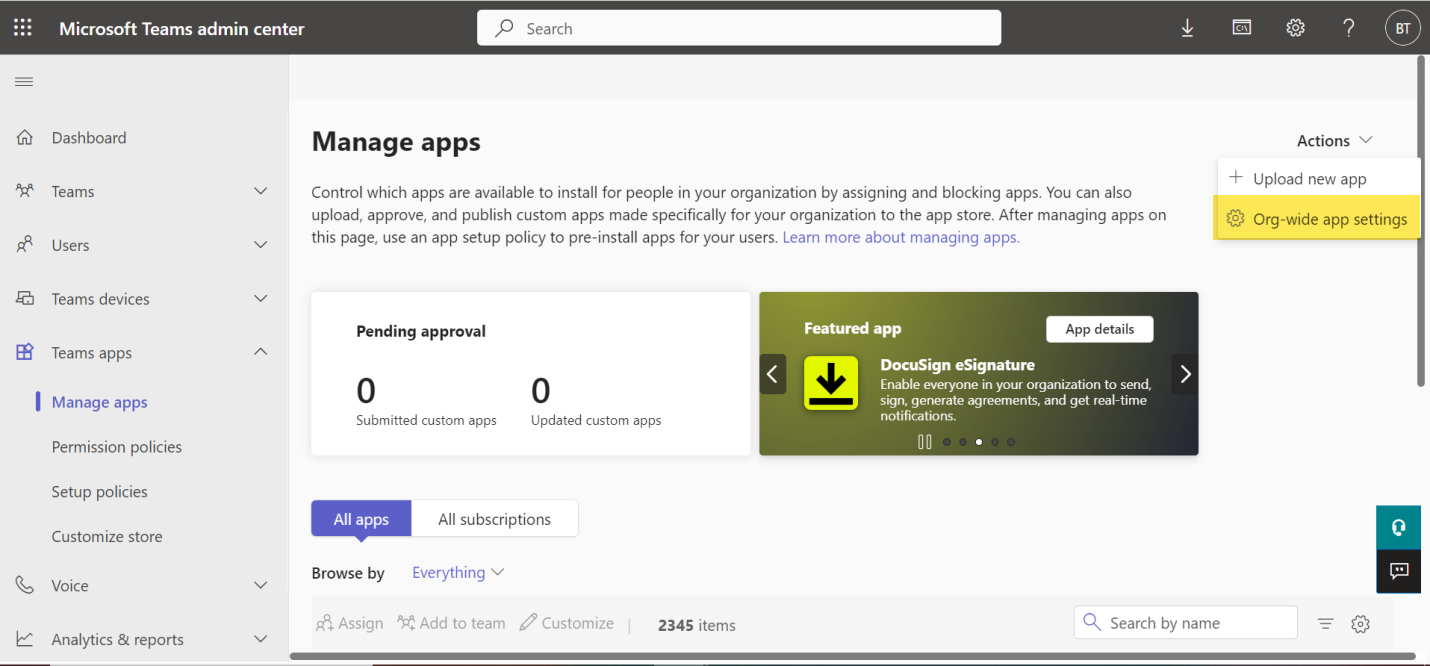Click the vertical page scrollbar
Viewport: 1430px width, 666px height.
click(x=1421, y=220)
